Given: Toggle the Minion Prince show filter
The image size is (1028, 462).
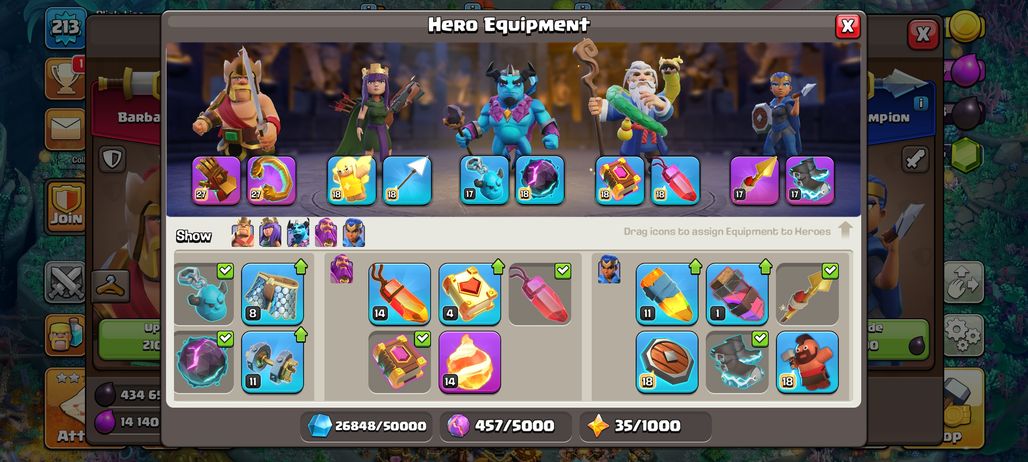Looking at the screenshot, I should pos(298,233).
